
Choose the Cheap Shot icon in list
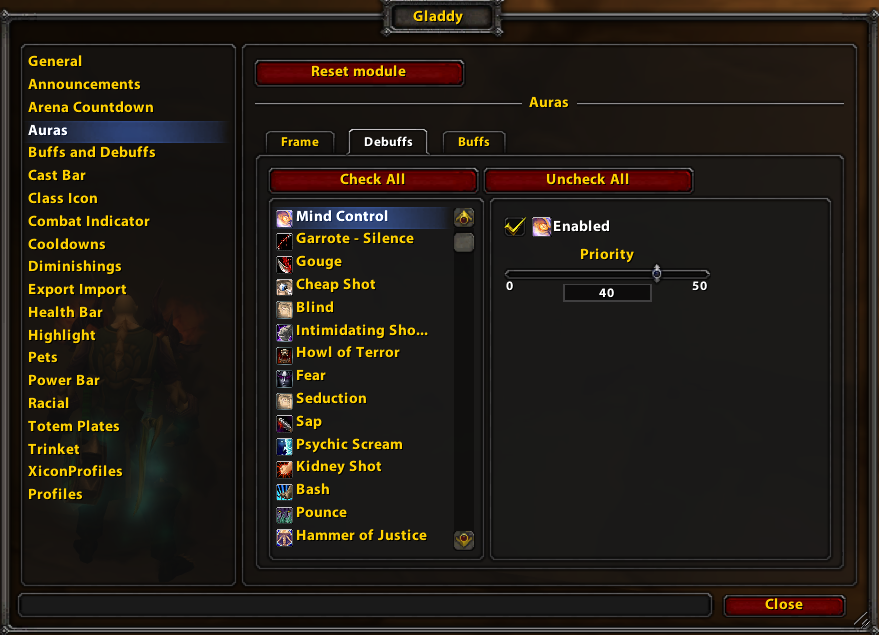[x=284, y=287]
